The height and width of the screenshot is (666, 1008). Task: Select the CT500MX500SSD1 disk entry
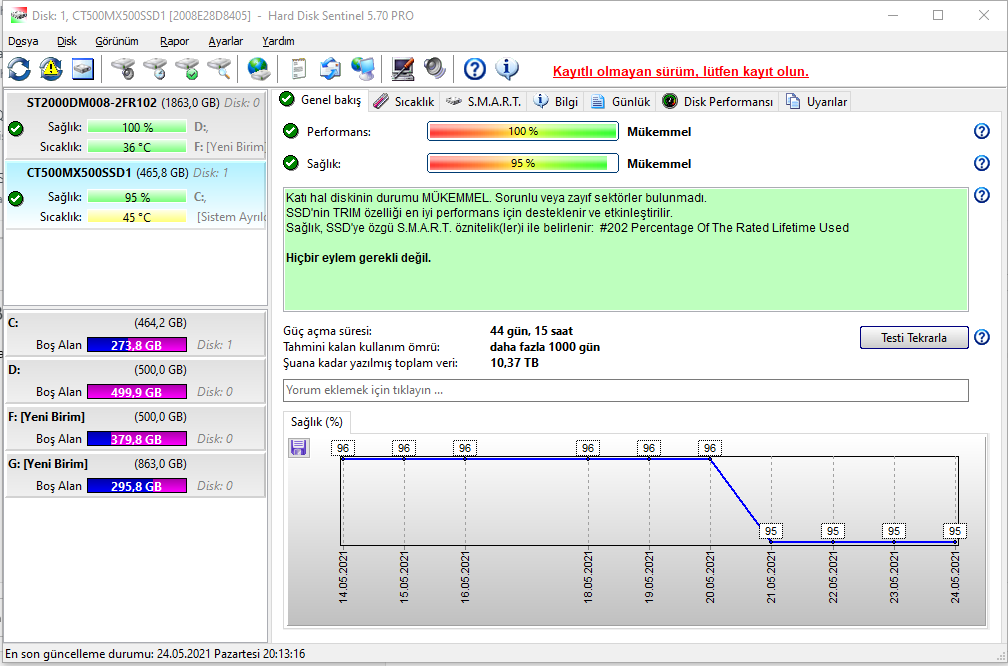pyautogui.click(x=136, y=195)
